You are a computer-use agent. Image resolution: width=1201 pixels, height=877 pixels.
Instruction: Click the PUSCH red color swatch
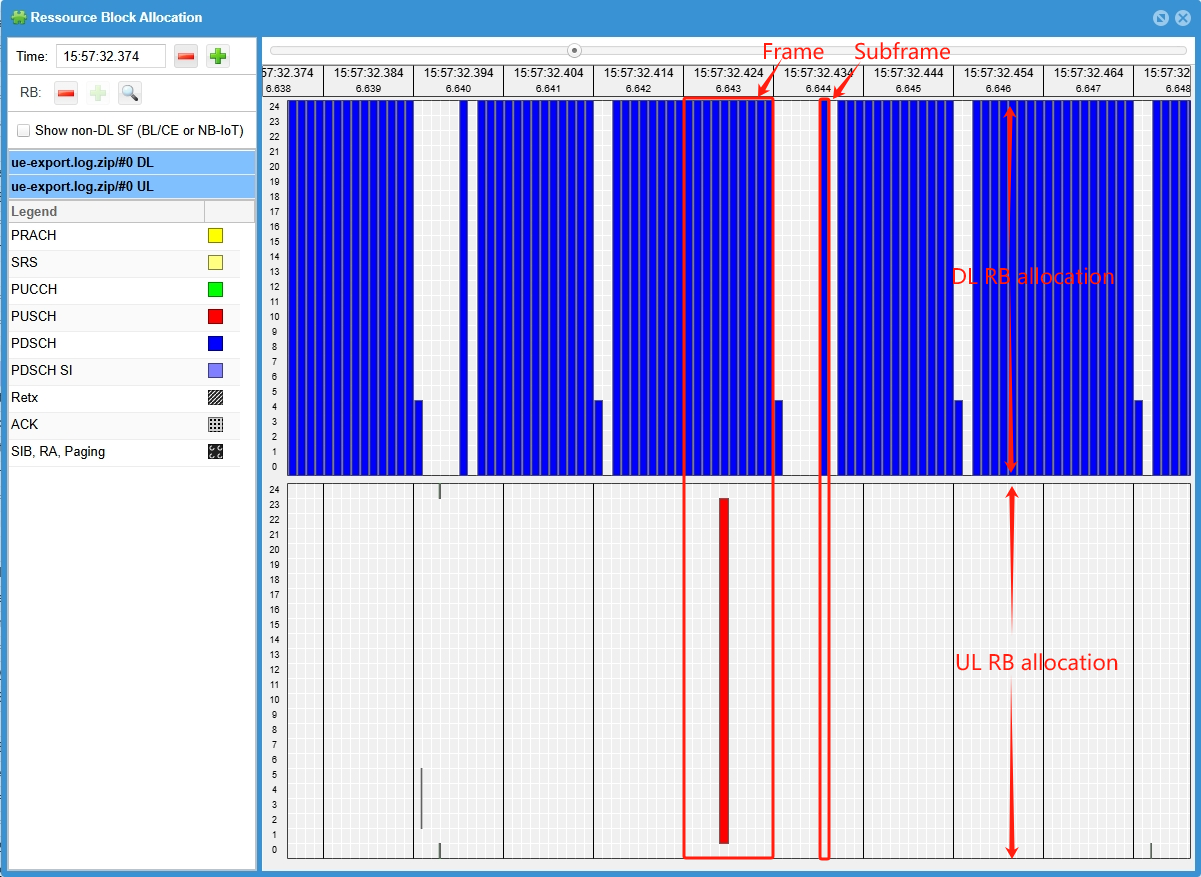pyautogui.click(x=215, y=317)
